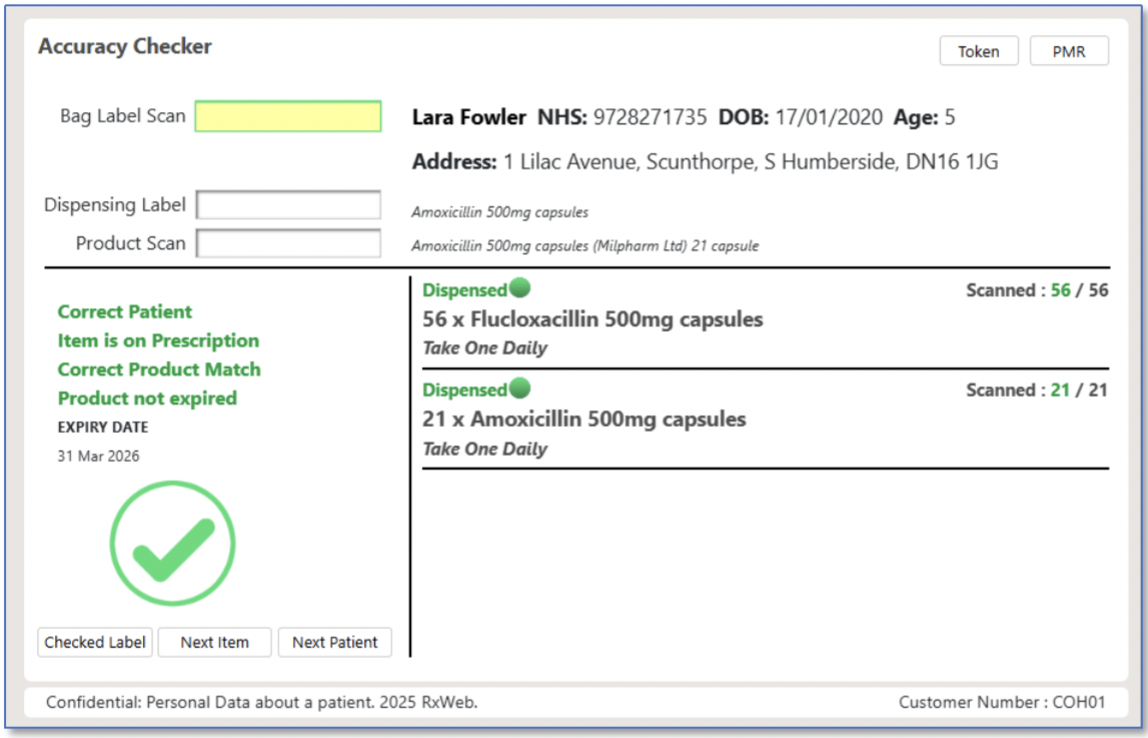Click the Item is on Prescription status

[158, 341]
